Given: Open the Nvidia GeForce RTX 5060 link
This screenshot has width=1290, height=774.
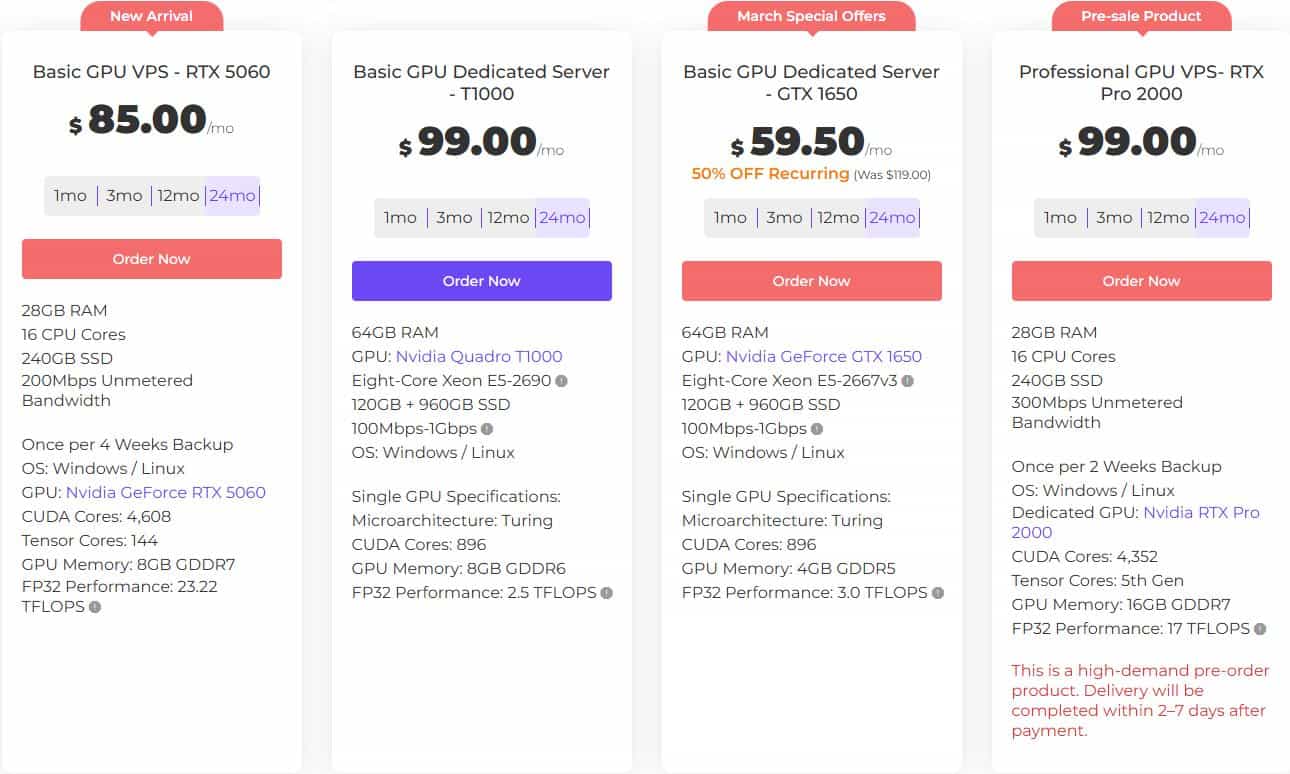Looking at the screenshot, I should pyautogui.click(x=166, y=492).
